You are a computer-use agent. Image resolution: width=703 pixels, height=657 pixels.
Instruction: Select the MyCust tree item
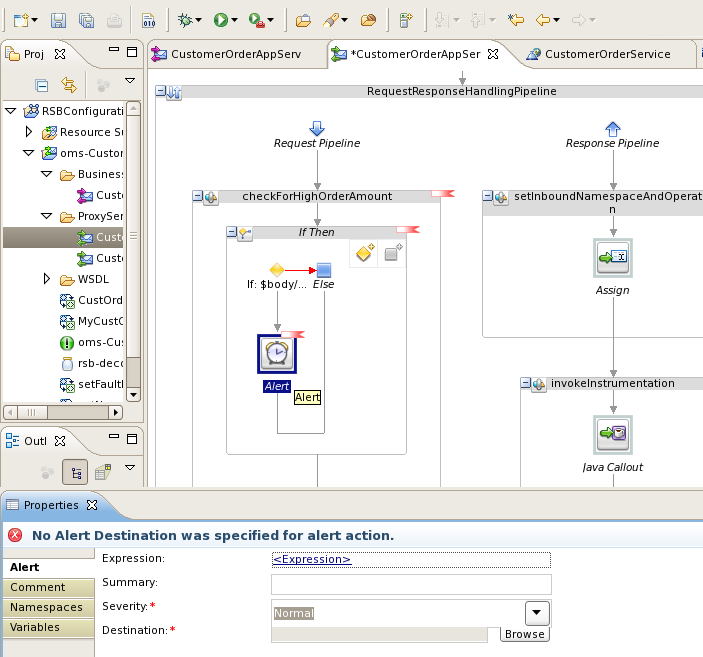coord(91,321)
